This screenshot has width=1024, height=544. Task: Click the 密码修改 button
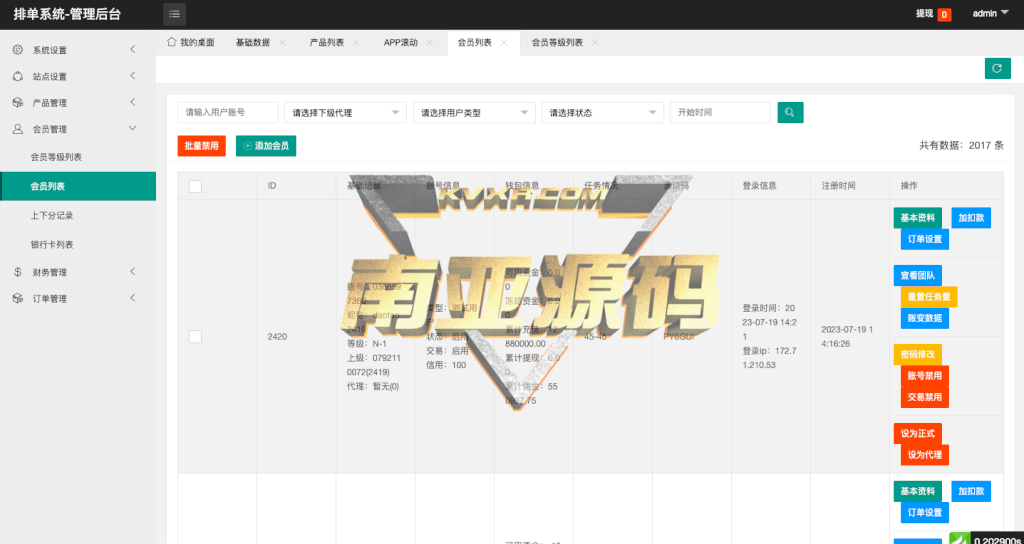(x=918, y=355)
